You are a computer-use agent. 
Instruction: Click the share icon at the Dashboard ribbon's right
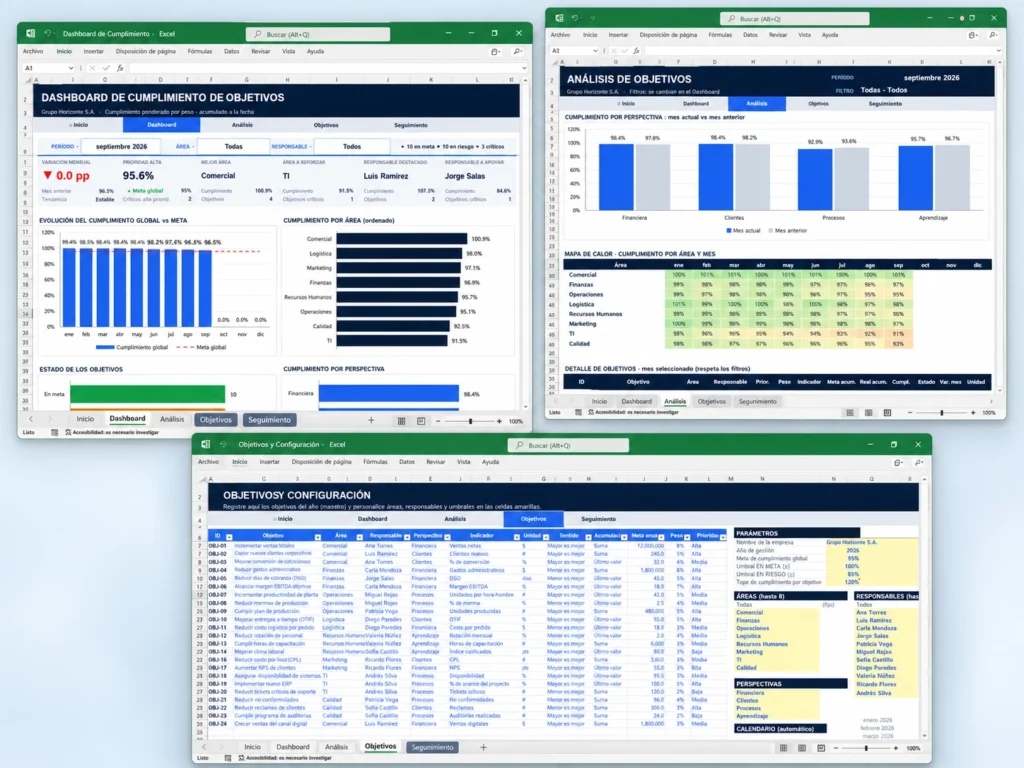click(496, 52)
